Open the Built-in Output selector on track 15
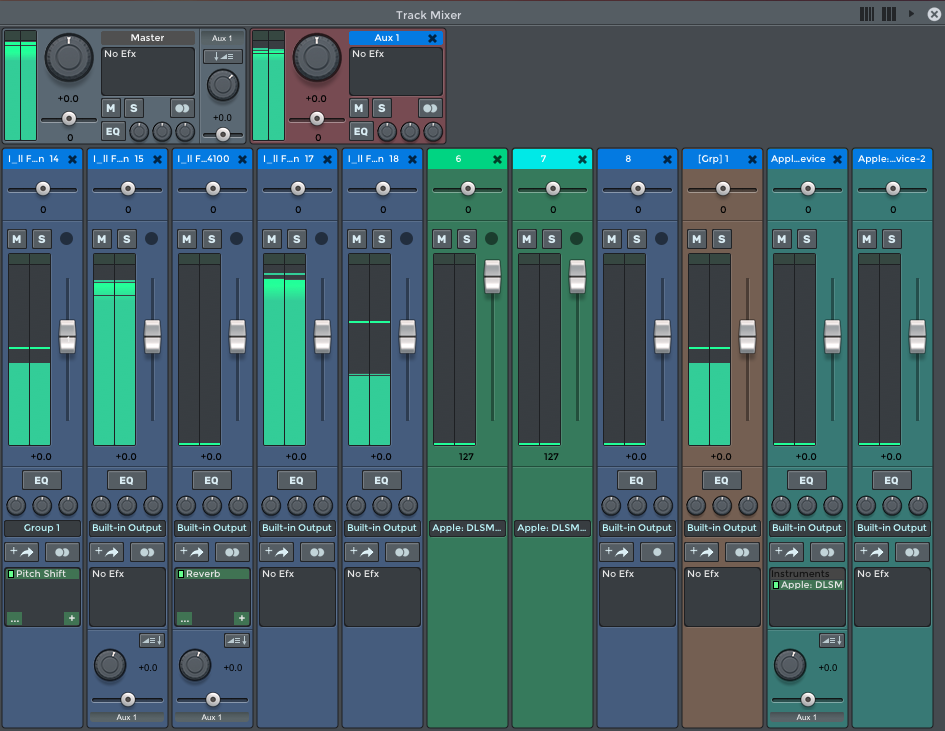Screen dimensions: 945x731 click(x=127, y=528)
